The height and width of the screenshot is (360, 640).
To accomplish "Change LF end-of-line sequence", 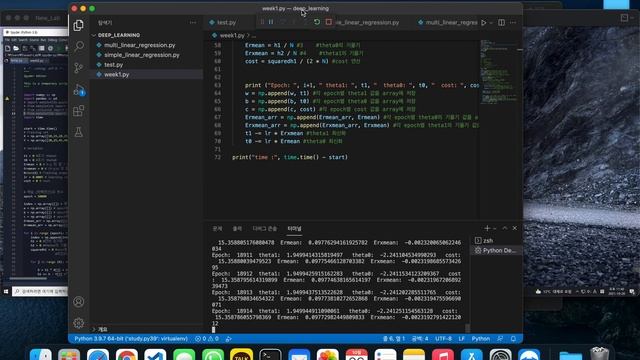I will pos(462,339).
